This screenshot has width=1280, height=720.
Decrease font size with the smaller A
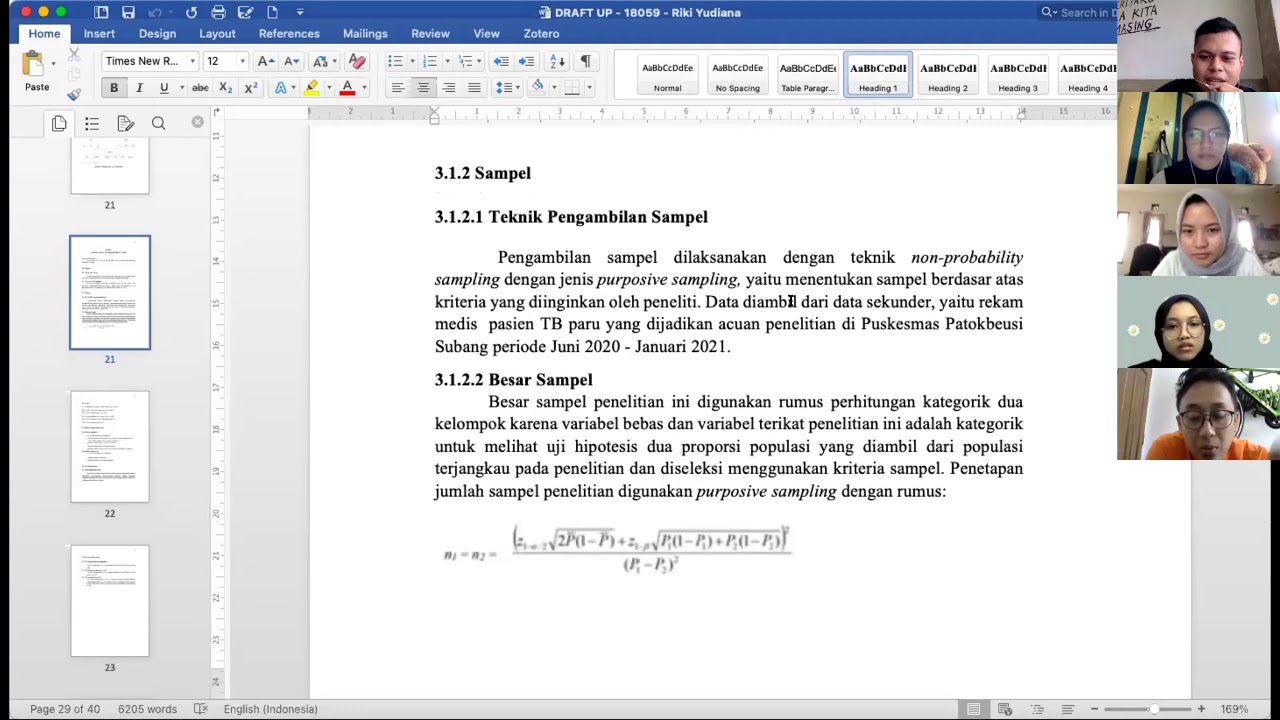(x=290, y=61)
